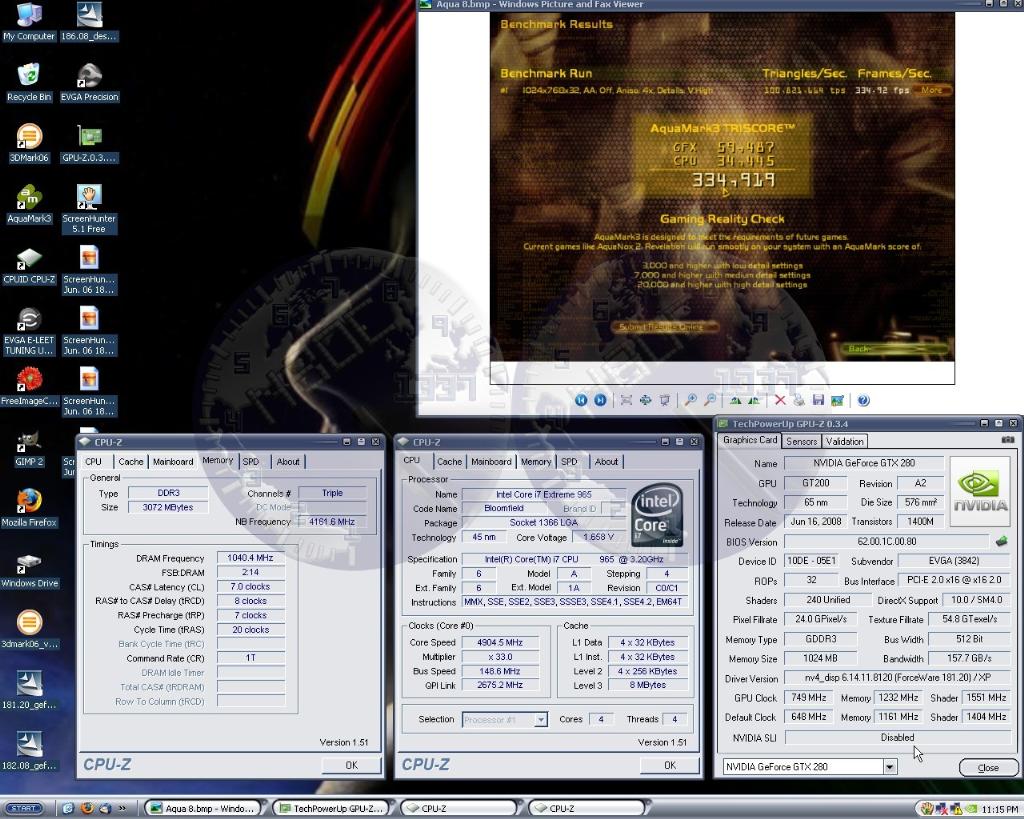Click the floppy disk Copy To icon
1024x819 pixels.
(x=818, y=400)
